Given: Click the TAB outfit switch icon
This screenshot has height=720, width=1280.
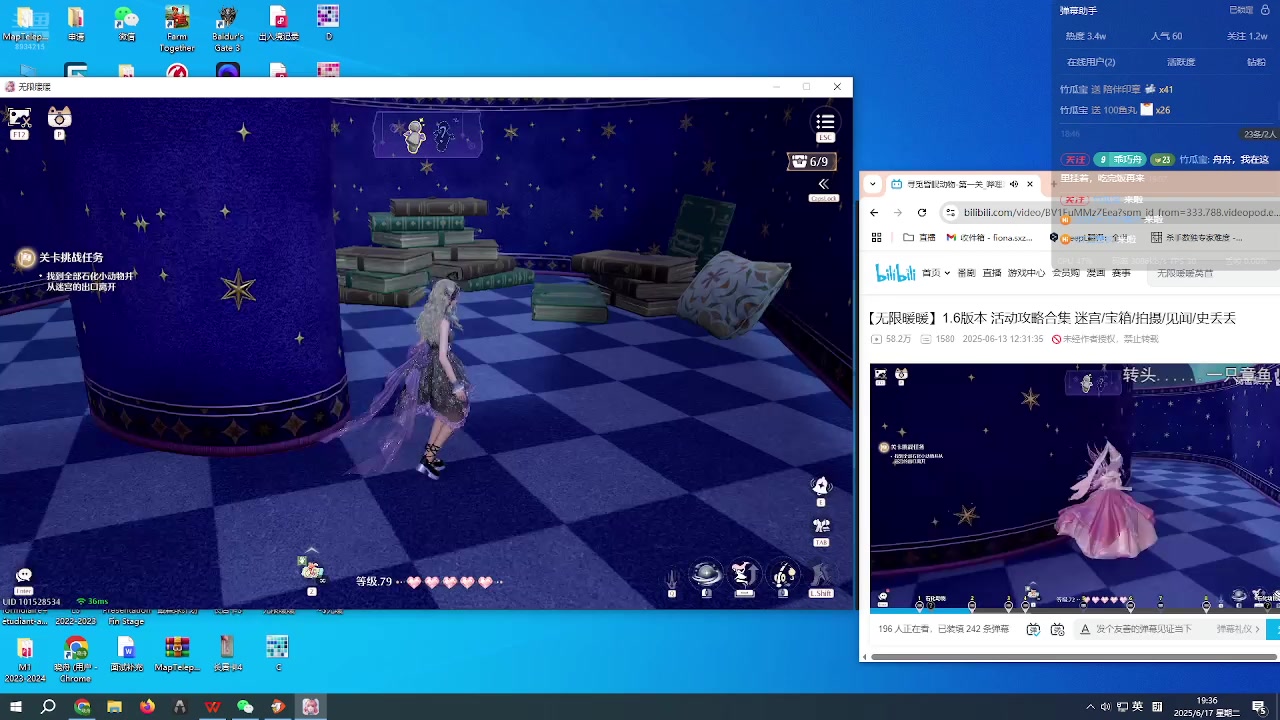Looking at the screenshot, I should point(821,526).
